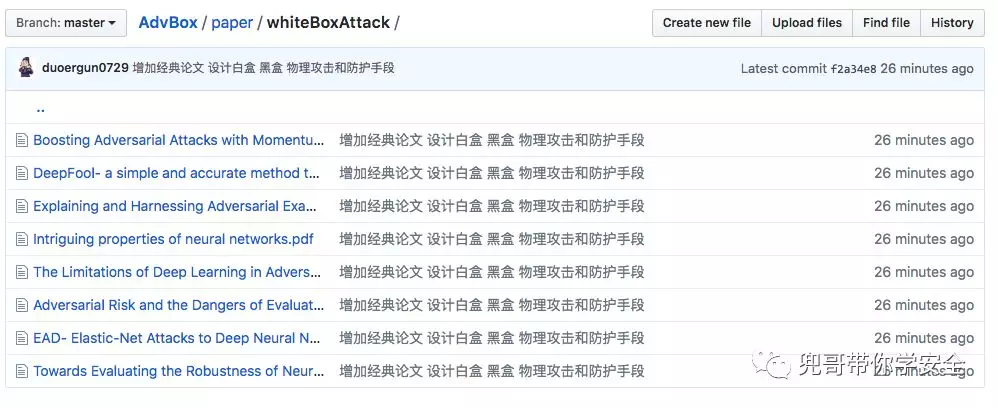
Task: Open Intriguing properties of neural networks.pdf
Action: tap(173, 239)
